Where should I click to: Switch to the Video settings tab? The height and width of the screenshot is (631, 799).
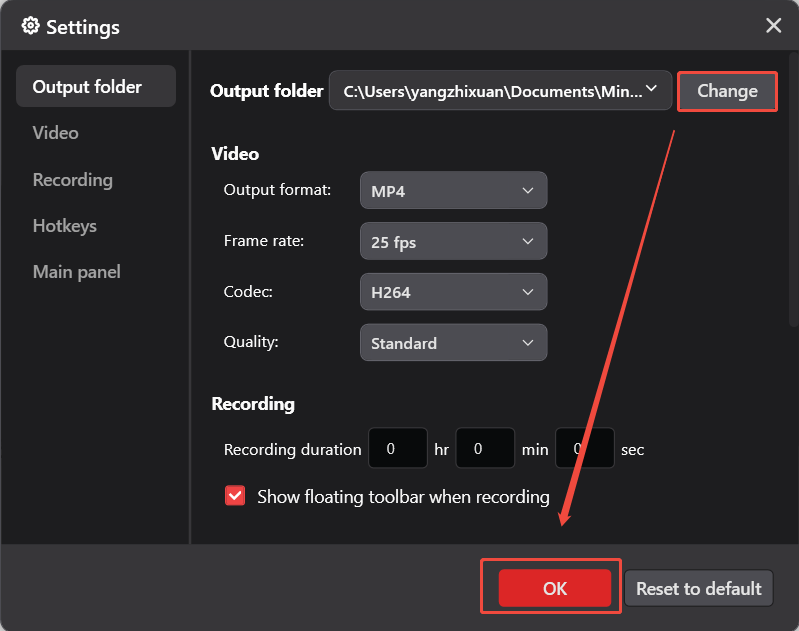(56, 133)
